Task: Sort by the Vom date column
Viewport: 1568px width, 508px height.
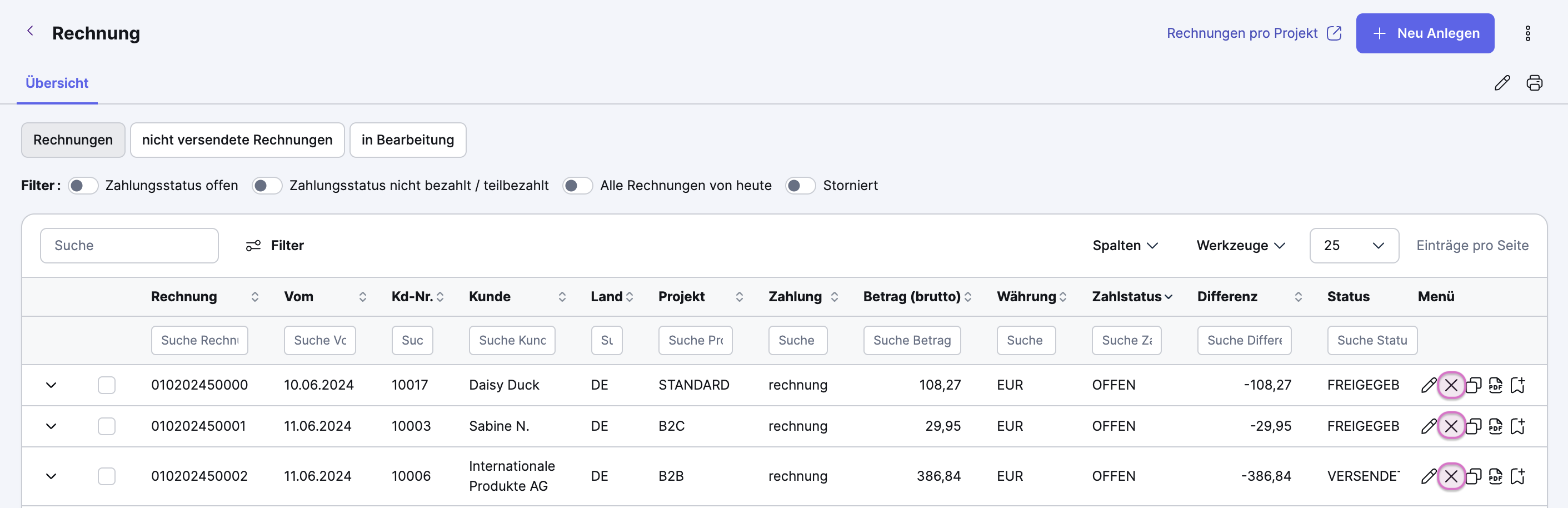Action: point(362,297)
